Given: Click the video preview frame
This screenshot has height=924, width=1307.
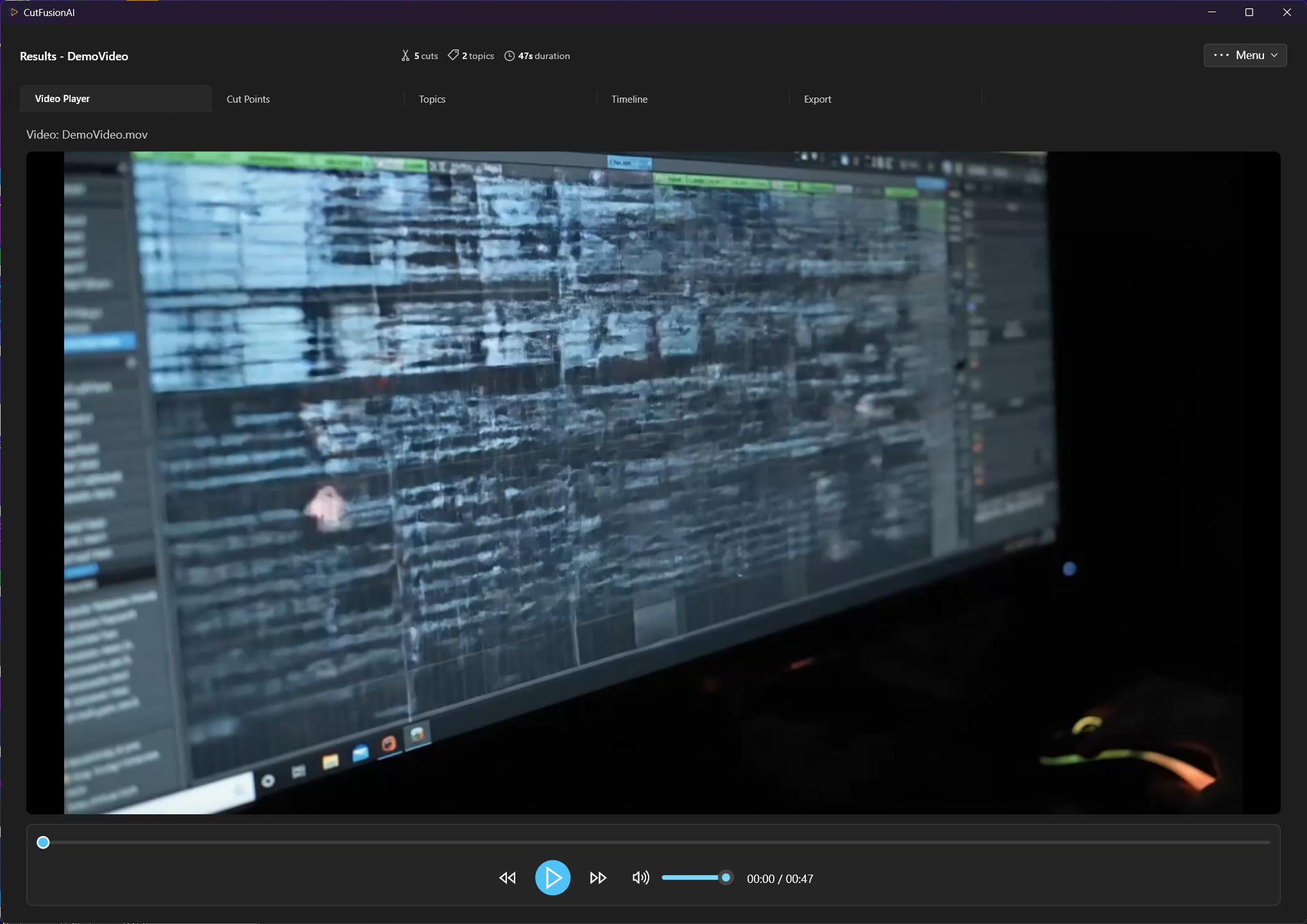Looking at the screenshot, I should 653,483.
